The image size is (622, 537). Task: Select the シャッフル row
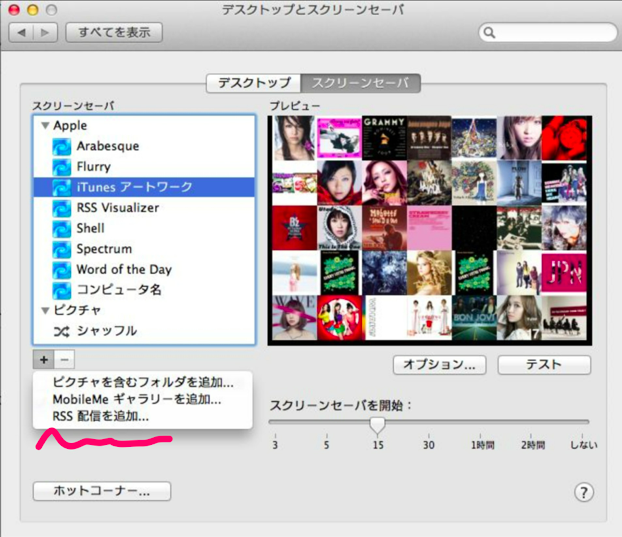[144, 331]
